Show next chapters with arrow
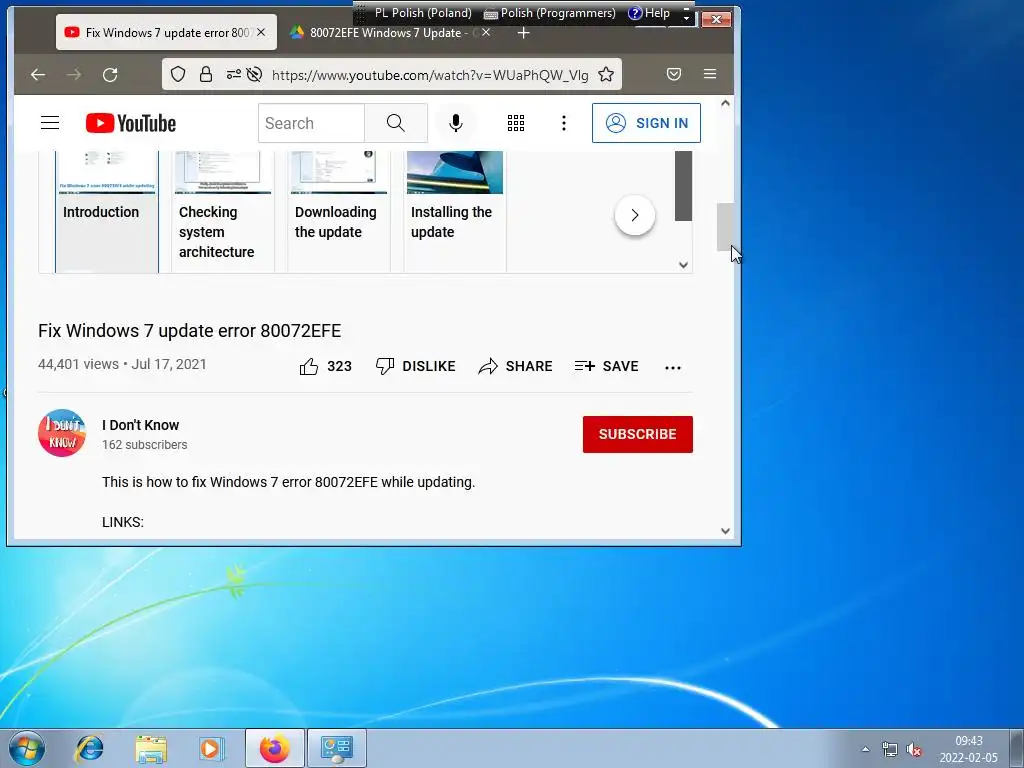 click(x=635, y=215)
